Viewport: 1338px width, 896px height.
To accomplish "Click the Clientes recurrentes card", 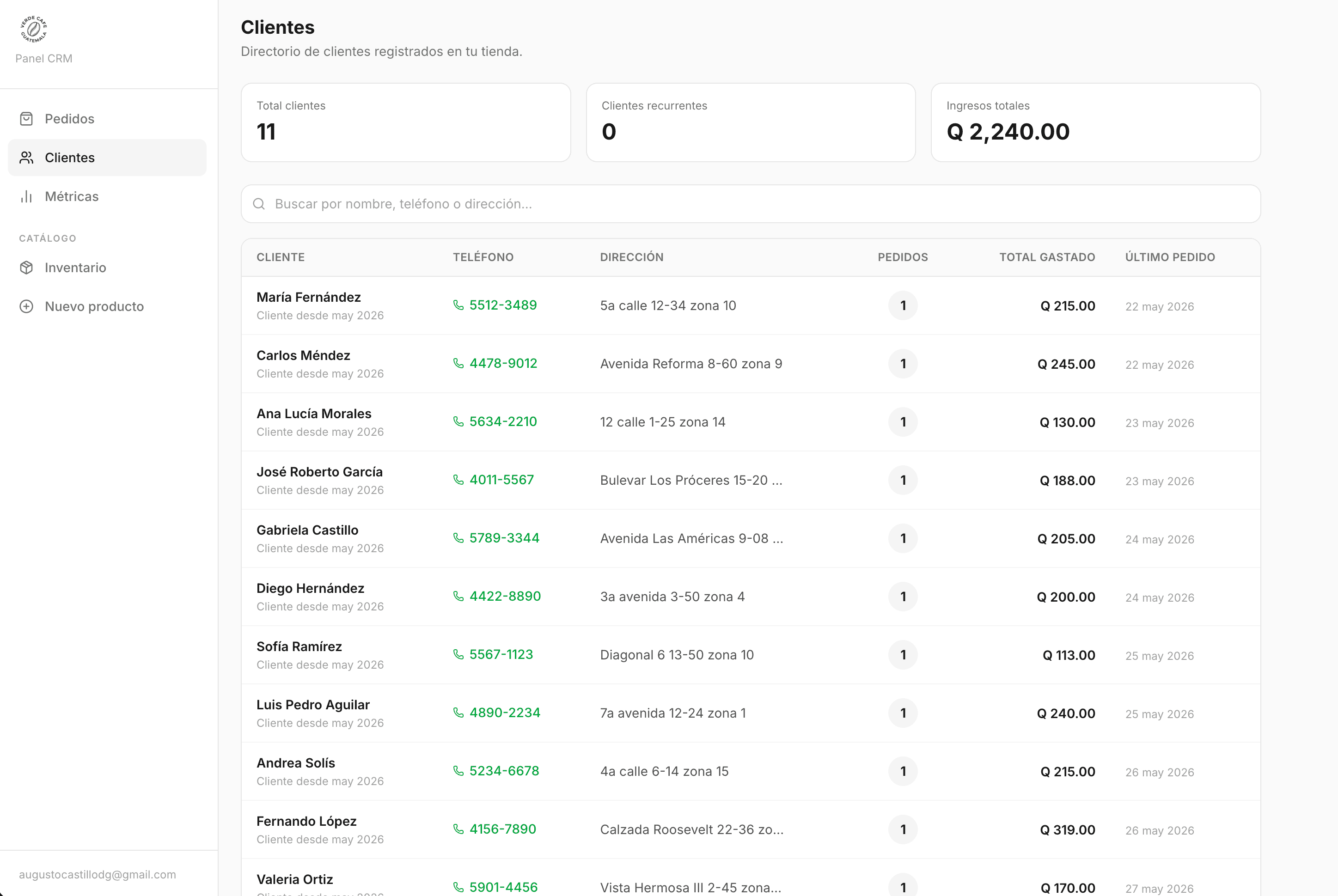I will tap(751, 122).
